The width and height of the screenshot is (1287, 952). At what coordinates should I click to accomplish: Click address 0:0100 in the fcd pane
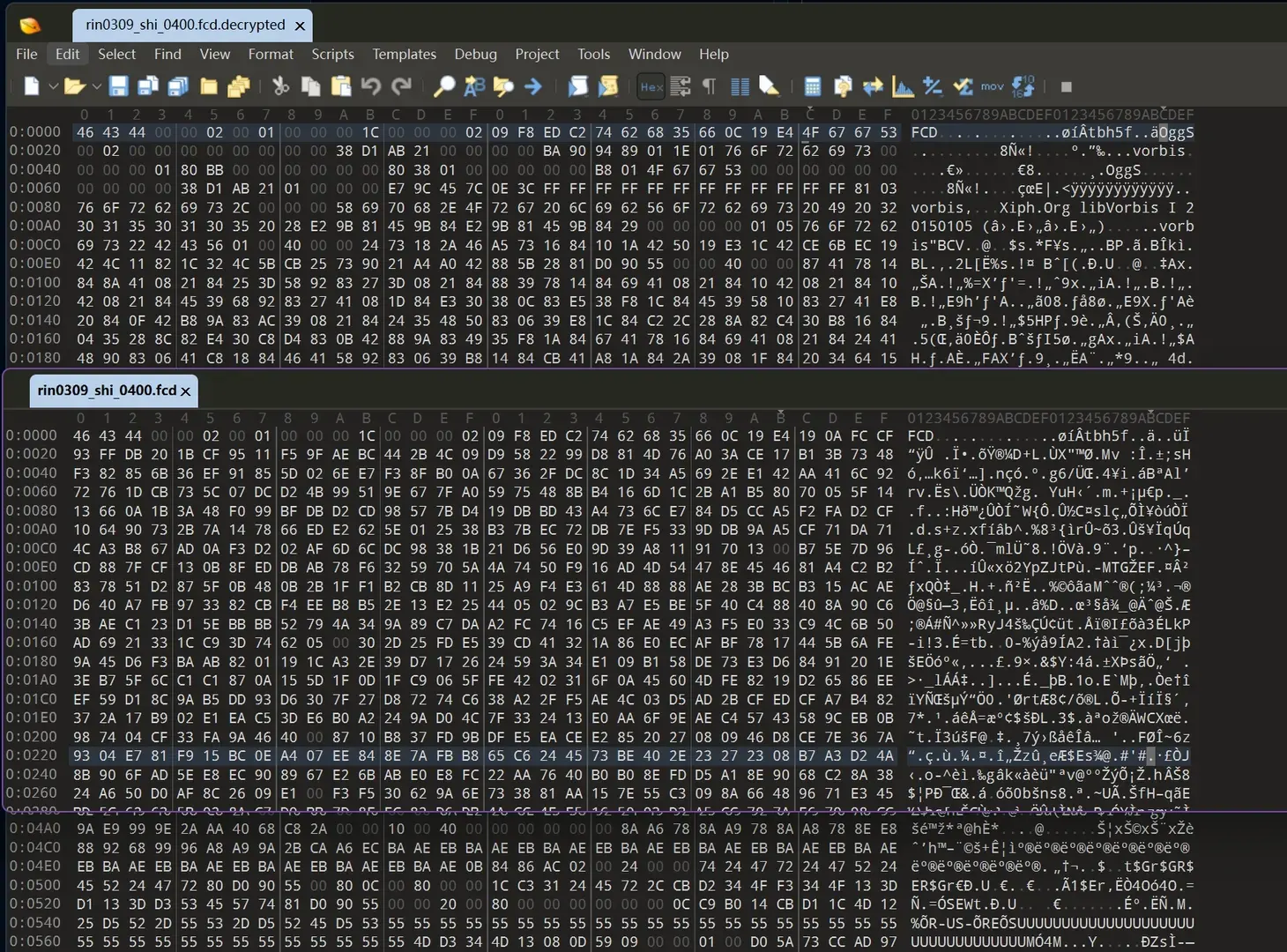[32, 586]
